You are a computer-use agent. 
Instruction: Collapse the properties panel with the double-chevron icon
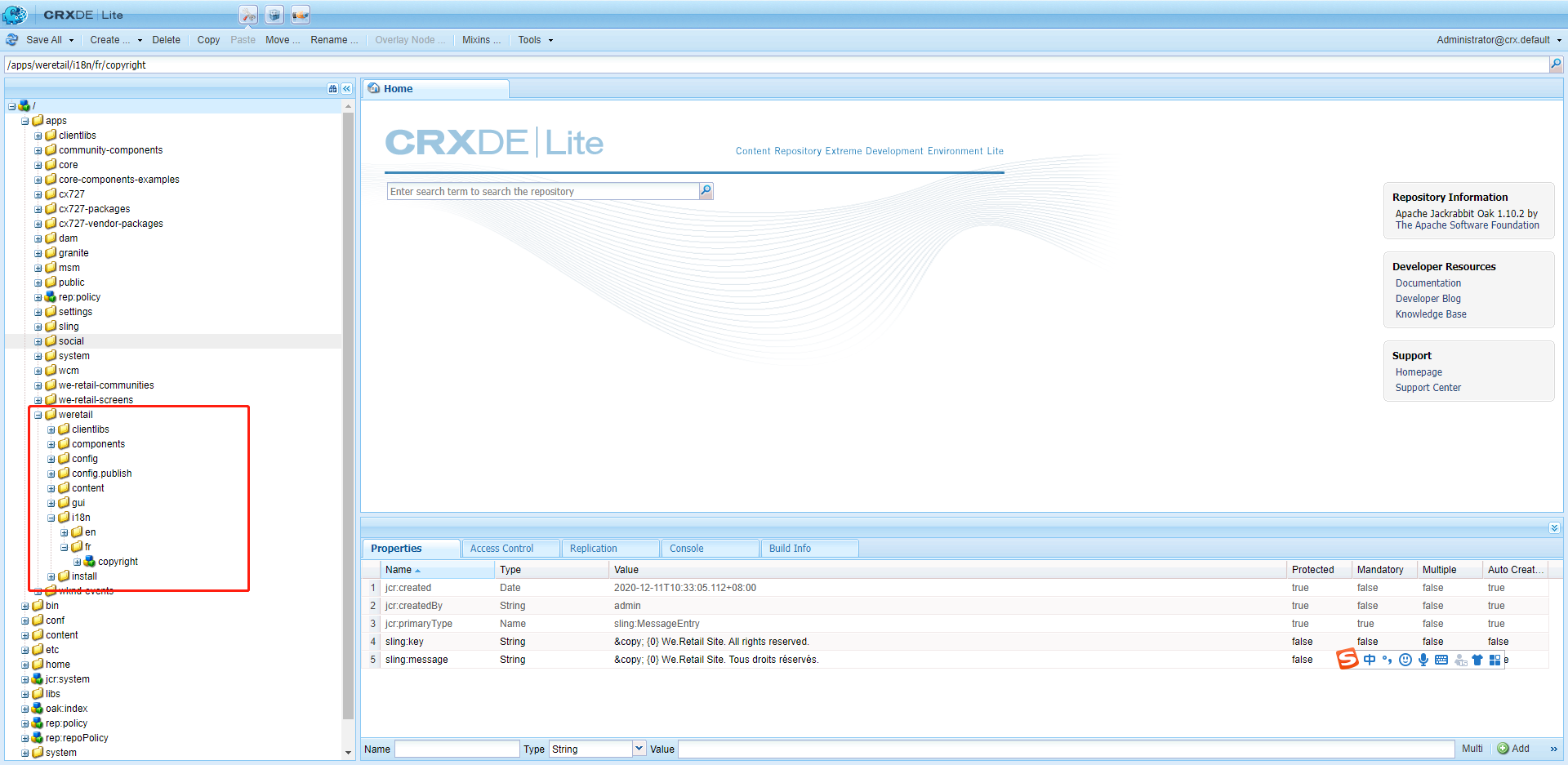[1554, 528]
